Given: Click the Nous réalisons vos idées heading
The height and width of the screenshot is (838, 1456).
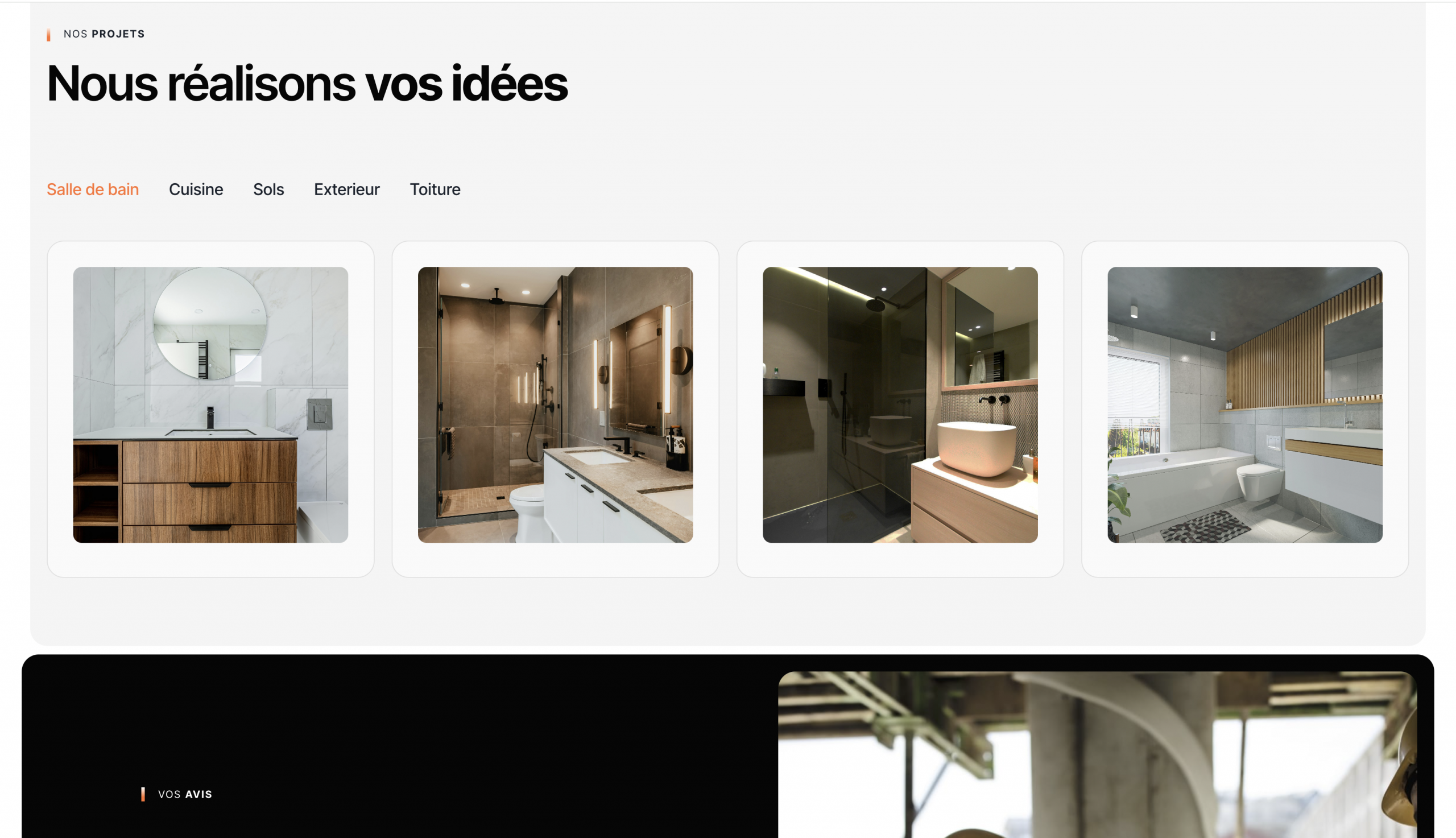Looking at the screenshot, I should pos(307,84).
